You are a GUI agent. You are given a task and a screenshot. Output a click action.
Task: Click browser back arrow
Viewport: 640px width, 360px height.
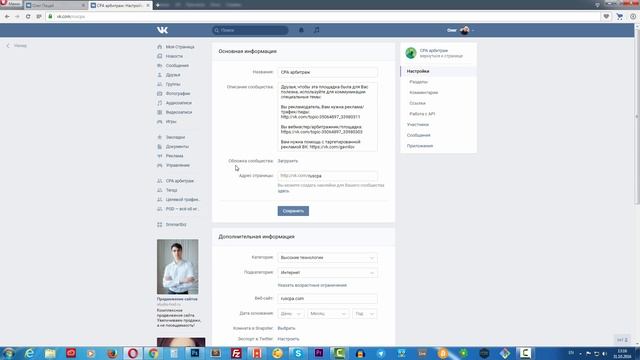tap(7, 16)
